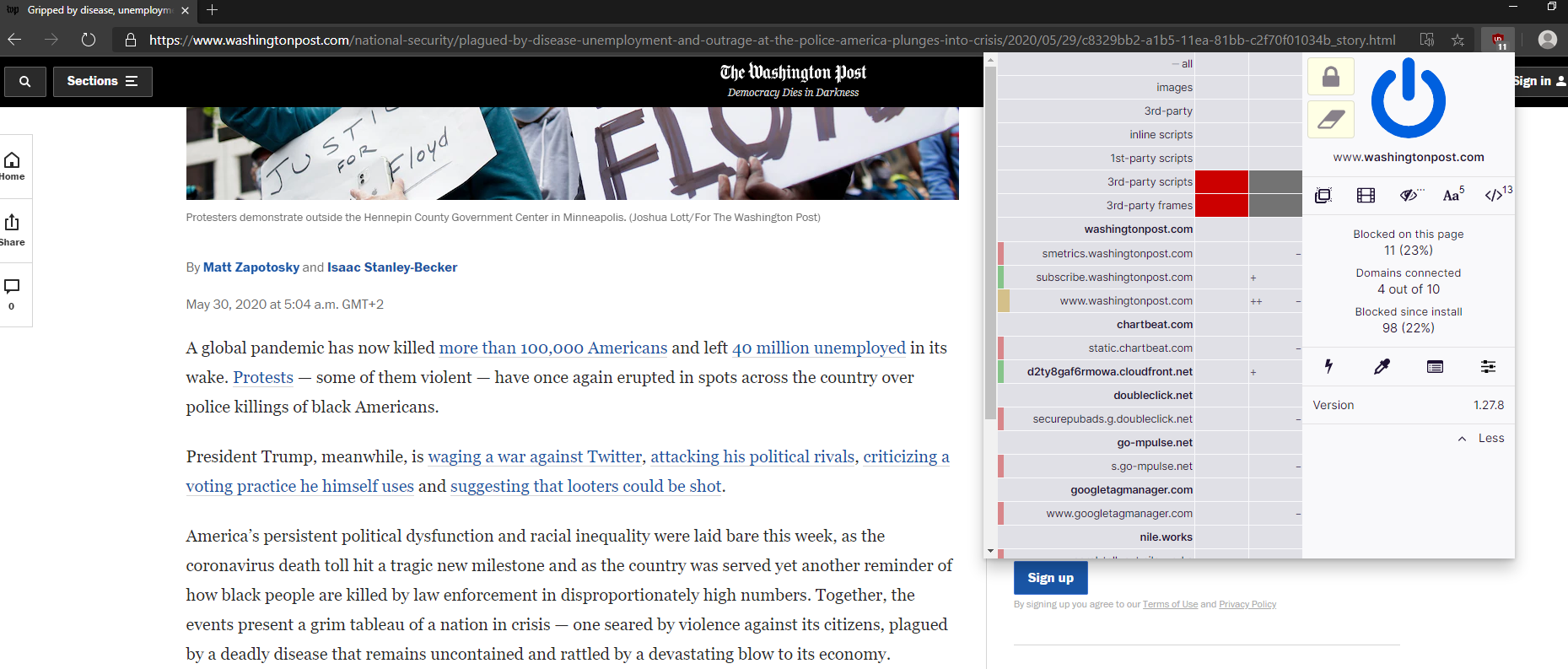Open the Terms of Use link

1170,605
